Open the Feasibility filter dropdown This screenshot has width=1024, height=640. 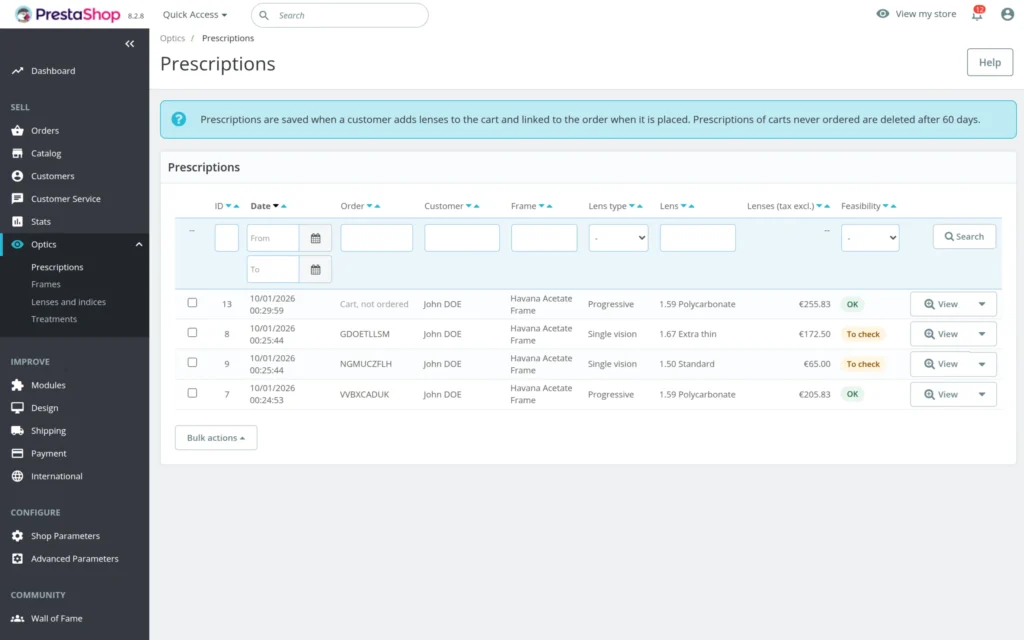pos(869,238)
